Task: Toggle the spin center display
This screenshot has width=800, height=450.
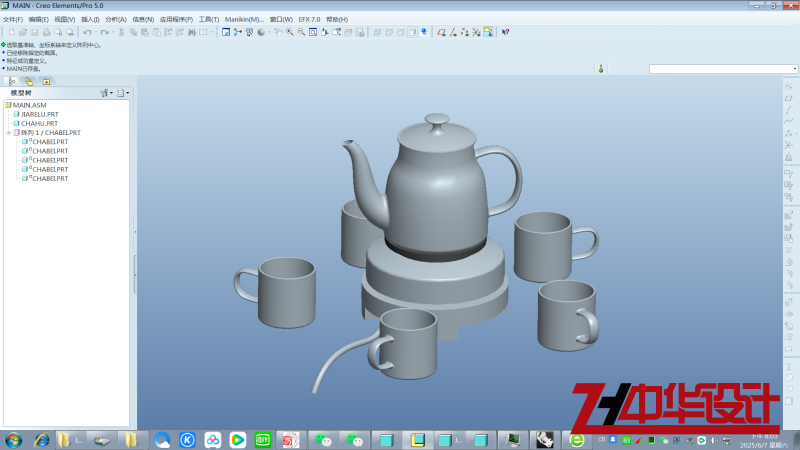Action: pos(238,32)
